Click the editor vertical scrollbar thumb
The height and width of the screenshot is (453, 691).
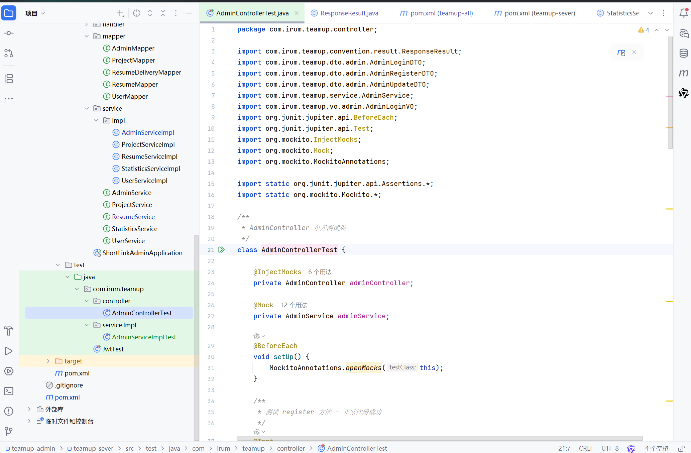click(670, 92)
